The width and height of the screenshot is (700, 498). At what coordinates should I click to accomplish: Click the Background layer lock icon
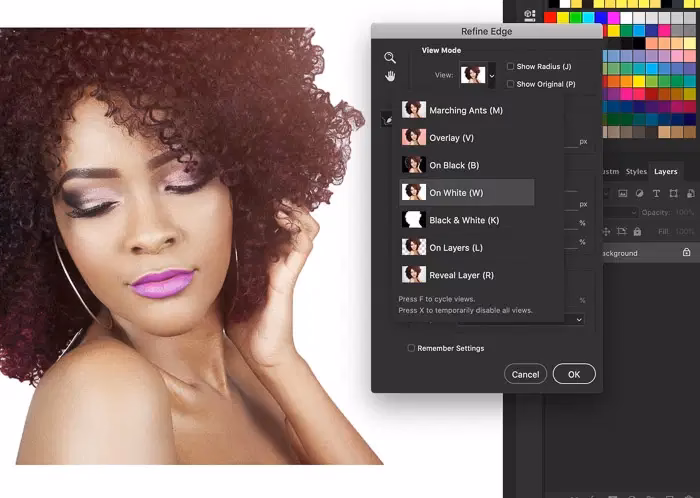[x=686, y=253]
